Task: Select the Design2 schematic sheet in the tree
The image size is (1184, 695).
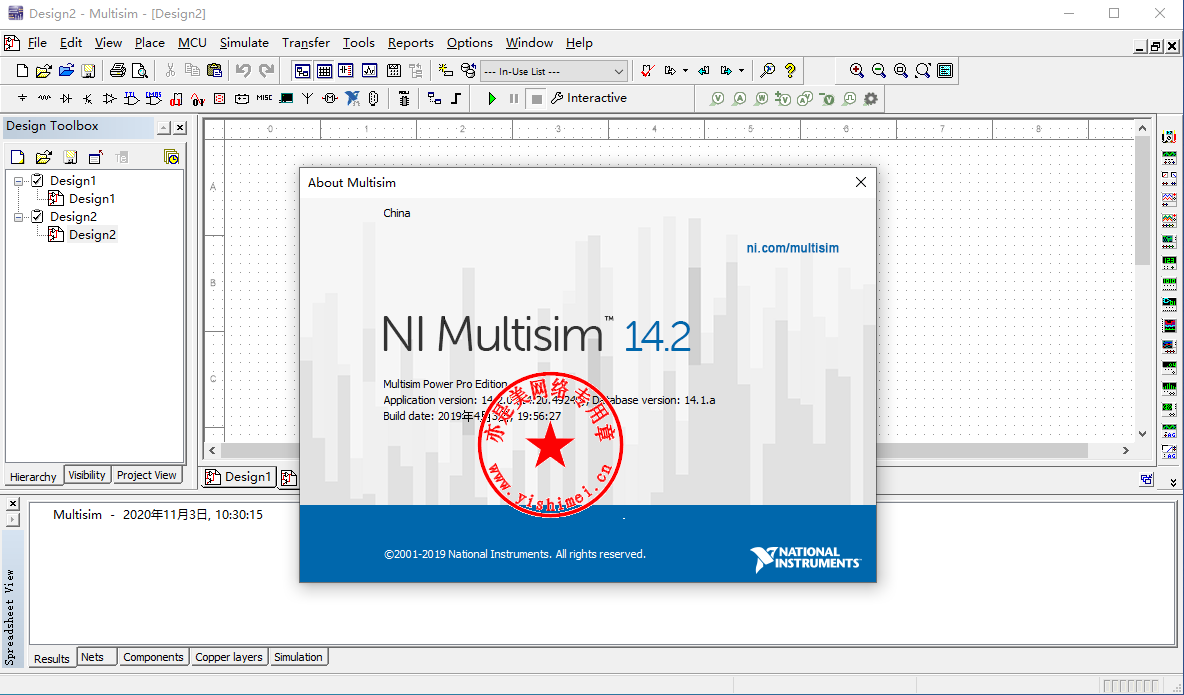Action: point(92,235)
